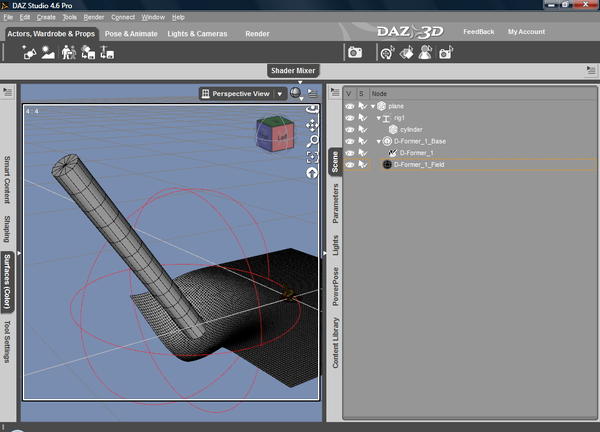Open the Smart Content side tab

pos(7,179)
